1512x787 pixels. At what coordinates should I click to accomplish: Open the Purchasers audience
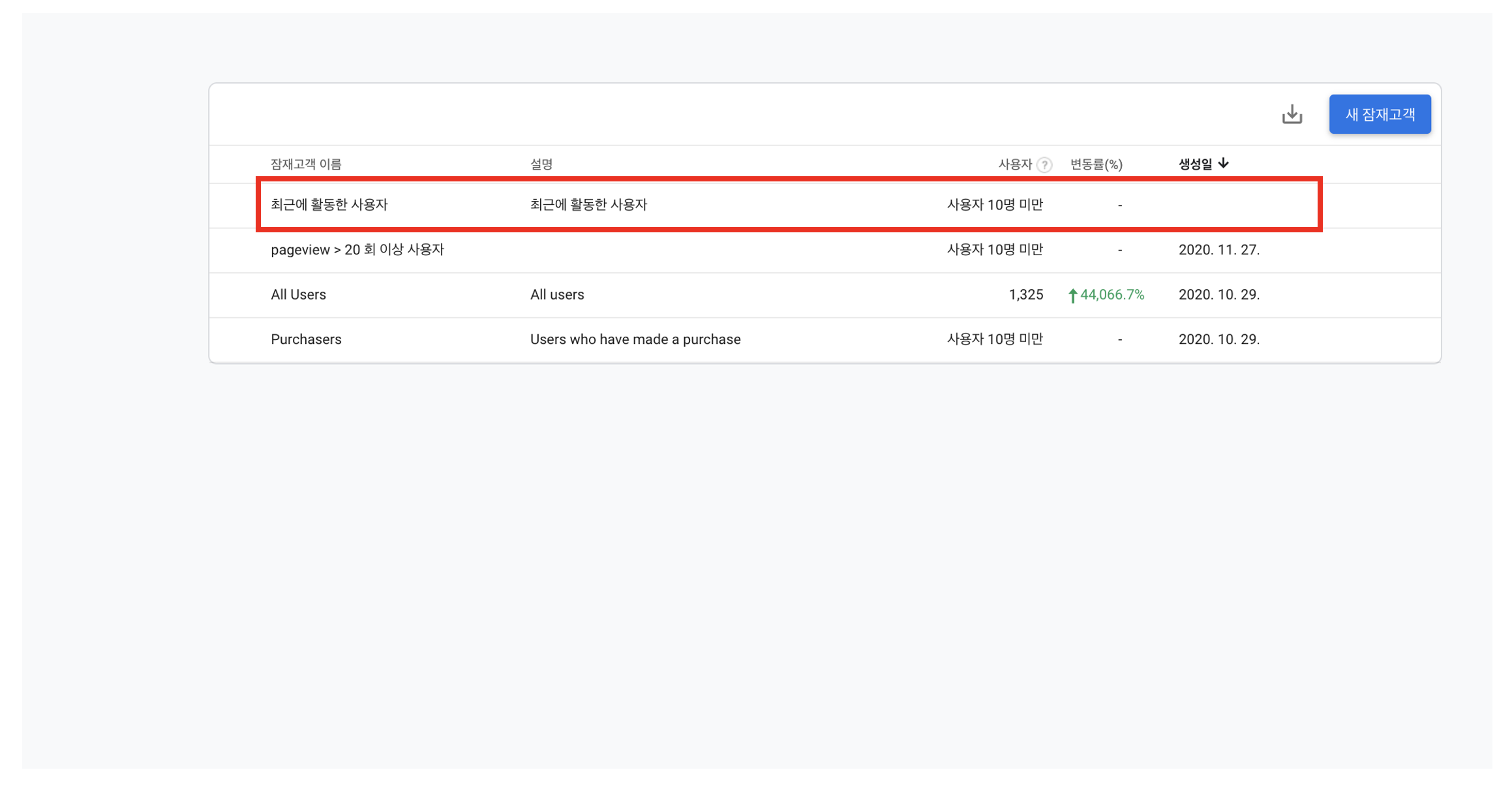pyautogui.click(x=306, y=339)
